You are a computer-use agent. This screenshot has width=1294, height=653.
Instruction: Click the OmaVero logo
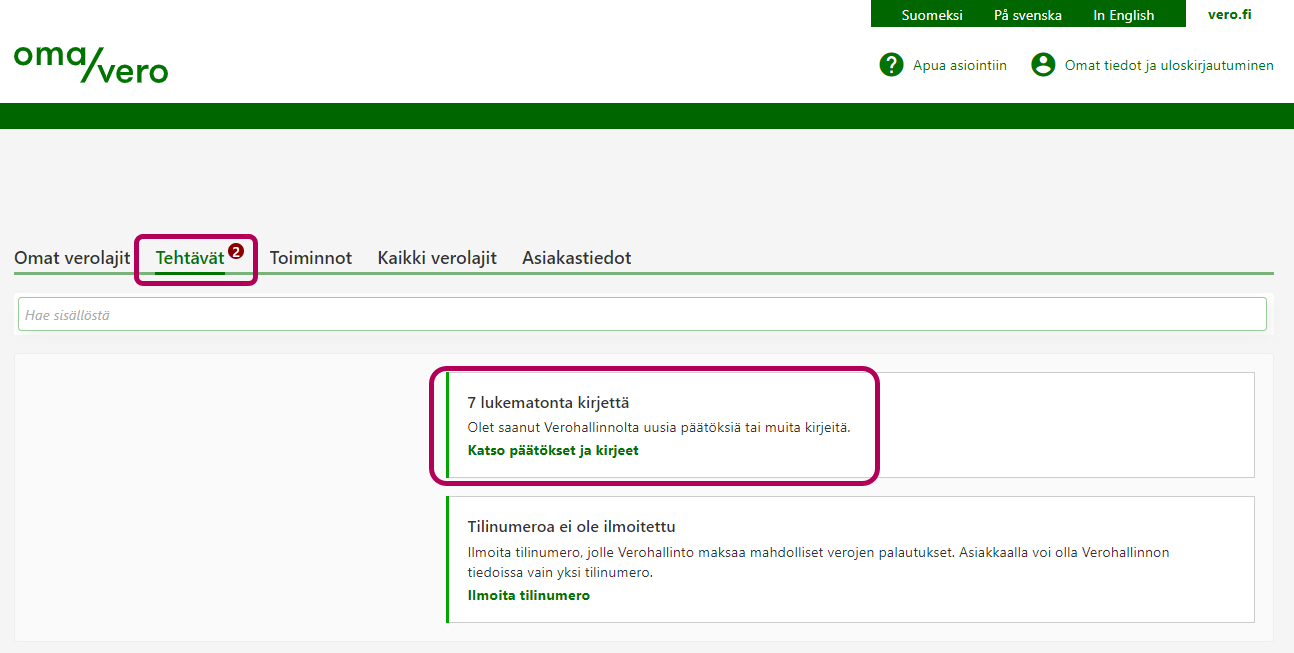90,64
